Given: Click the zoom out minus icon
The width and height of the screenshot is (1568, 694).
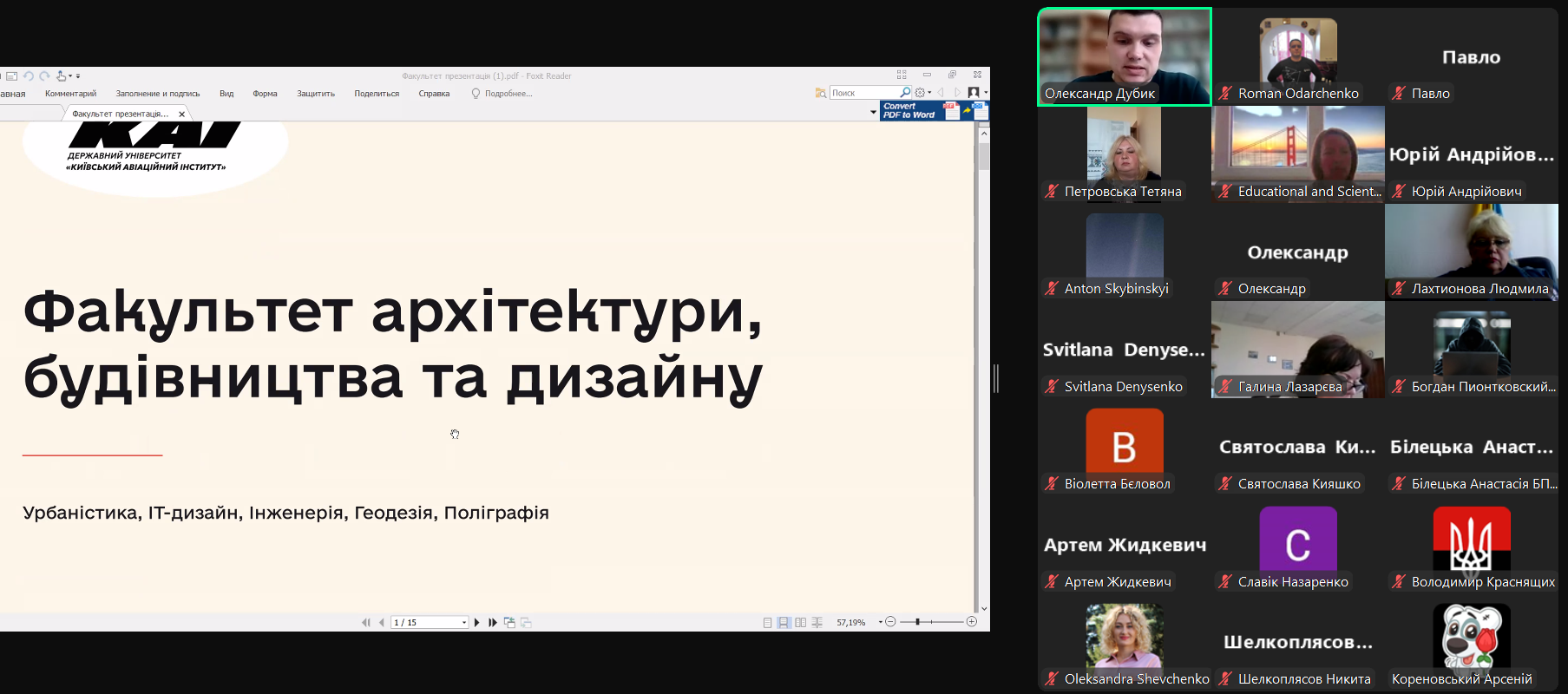Looking at the screenshot, I should (890, 622).
